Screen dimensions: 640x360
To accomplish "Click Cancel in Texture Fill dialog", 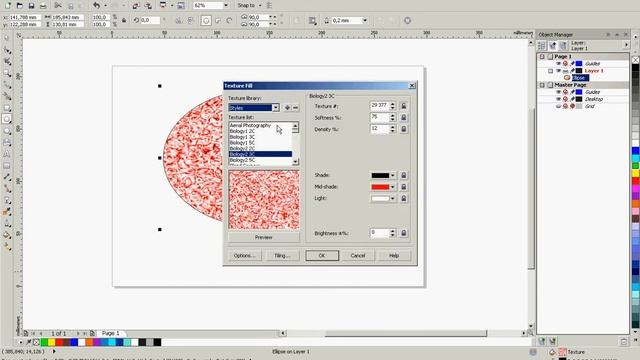I will [358, 256].
